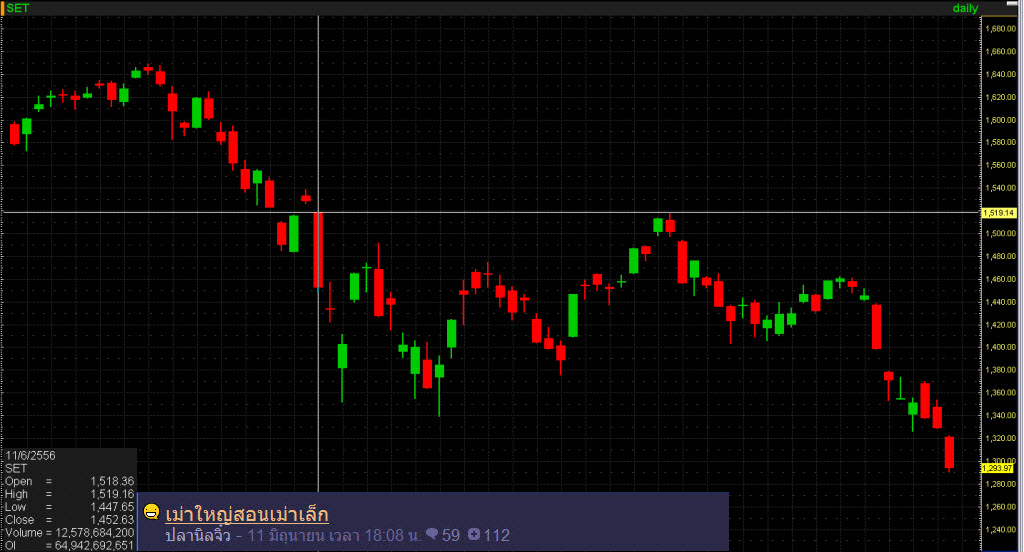Viewport: 1024px width, 552px height.
Task: Select the Close value 1,452.63
Action: pos(112,520)
